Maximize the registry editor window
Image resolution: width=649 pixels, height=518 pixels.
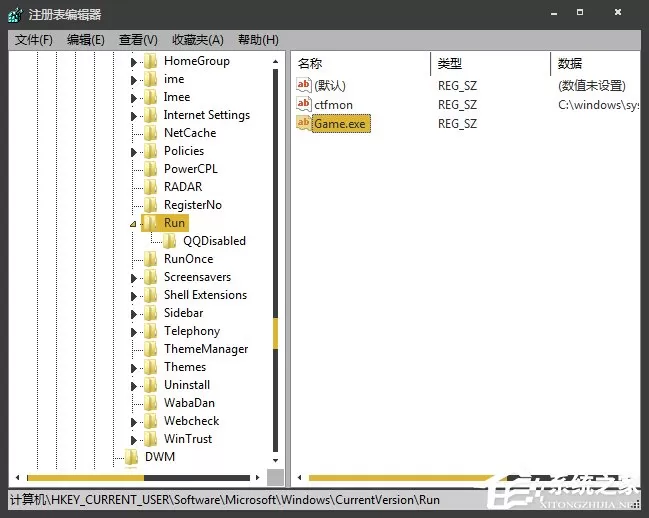coord(580,12)
